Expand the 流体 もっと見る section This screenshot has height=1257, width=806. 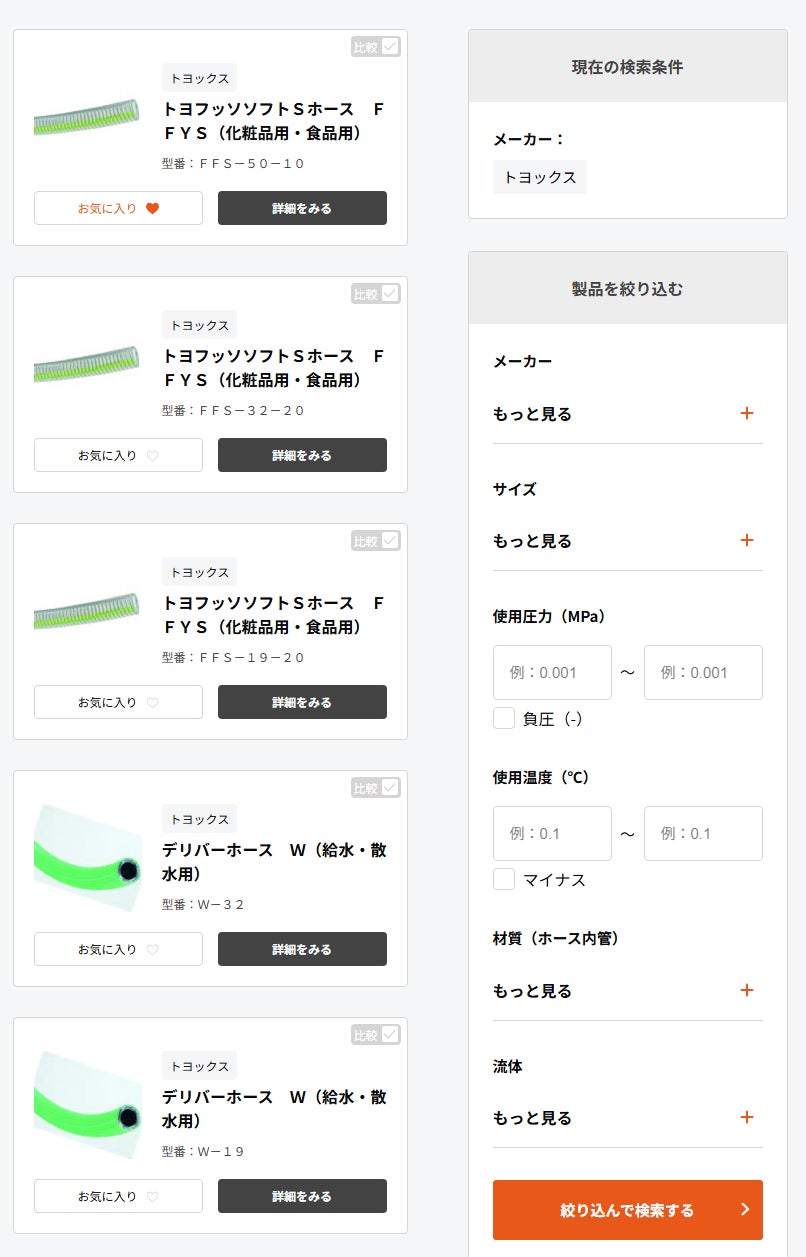pos(746,1118)
